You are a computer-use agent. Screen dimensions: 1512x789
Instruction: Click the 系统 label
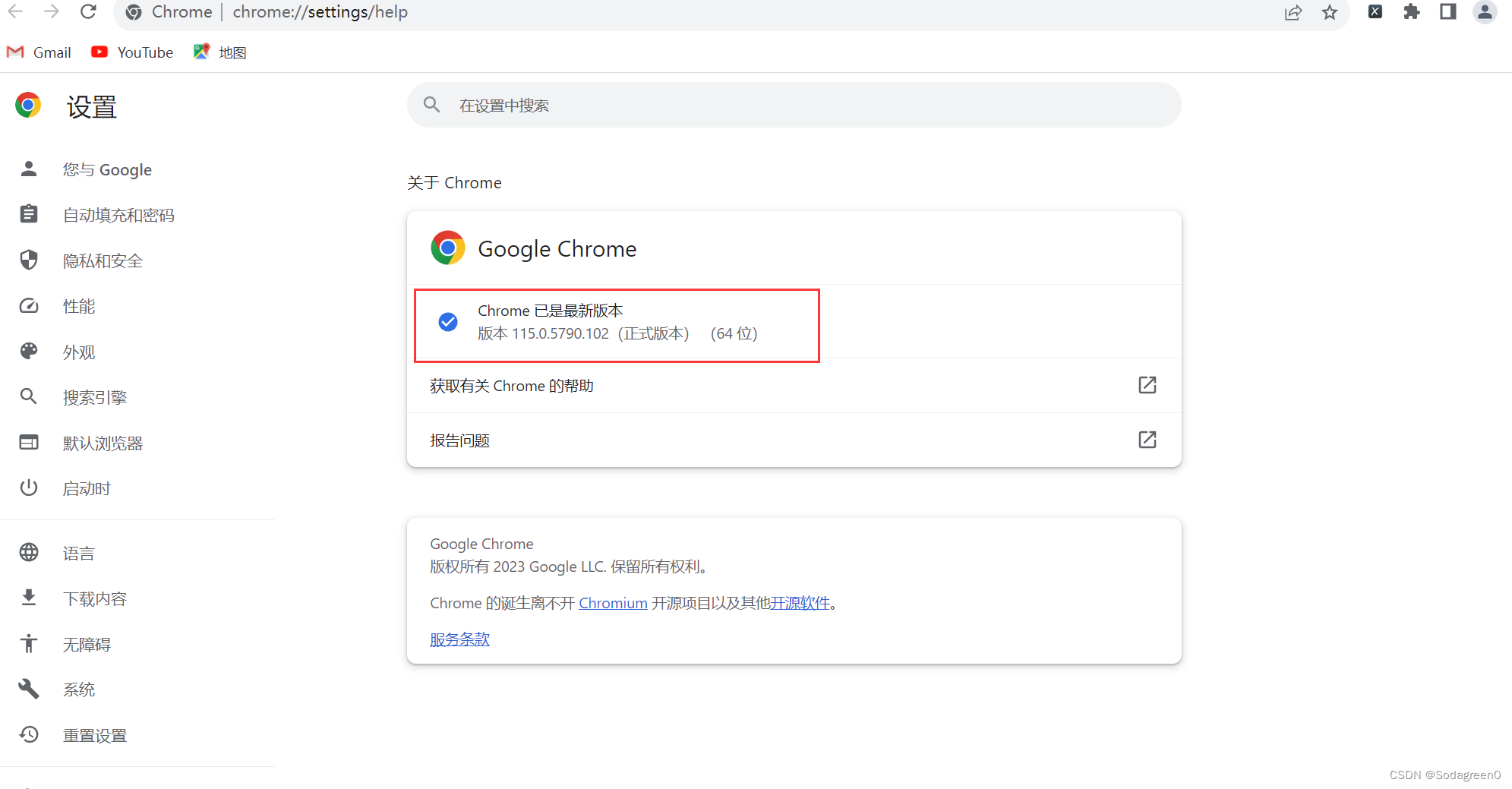(79, 690)
